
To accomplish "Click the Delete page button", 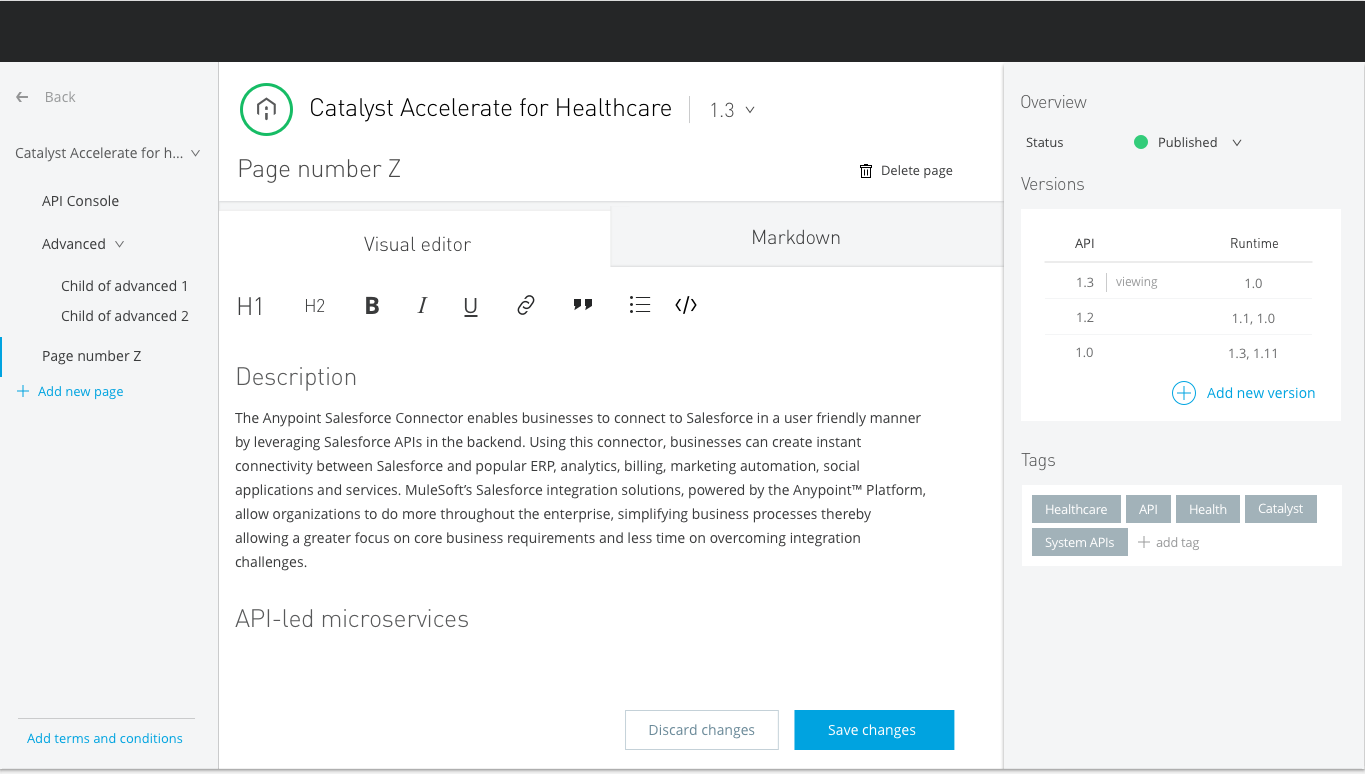I will point(906,171).
